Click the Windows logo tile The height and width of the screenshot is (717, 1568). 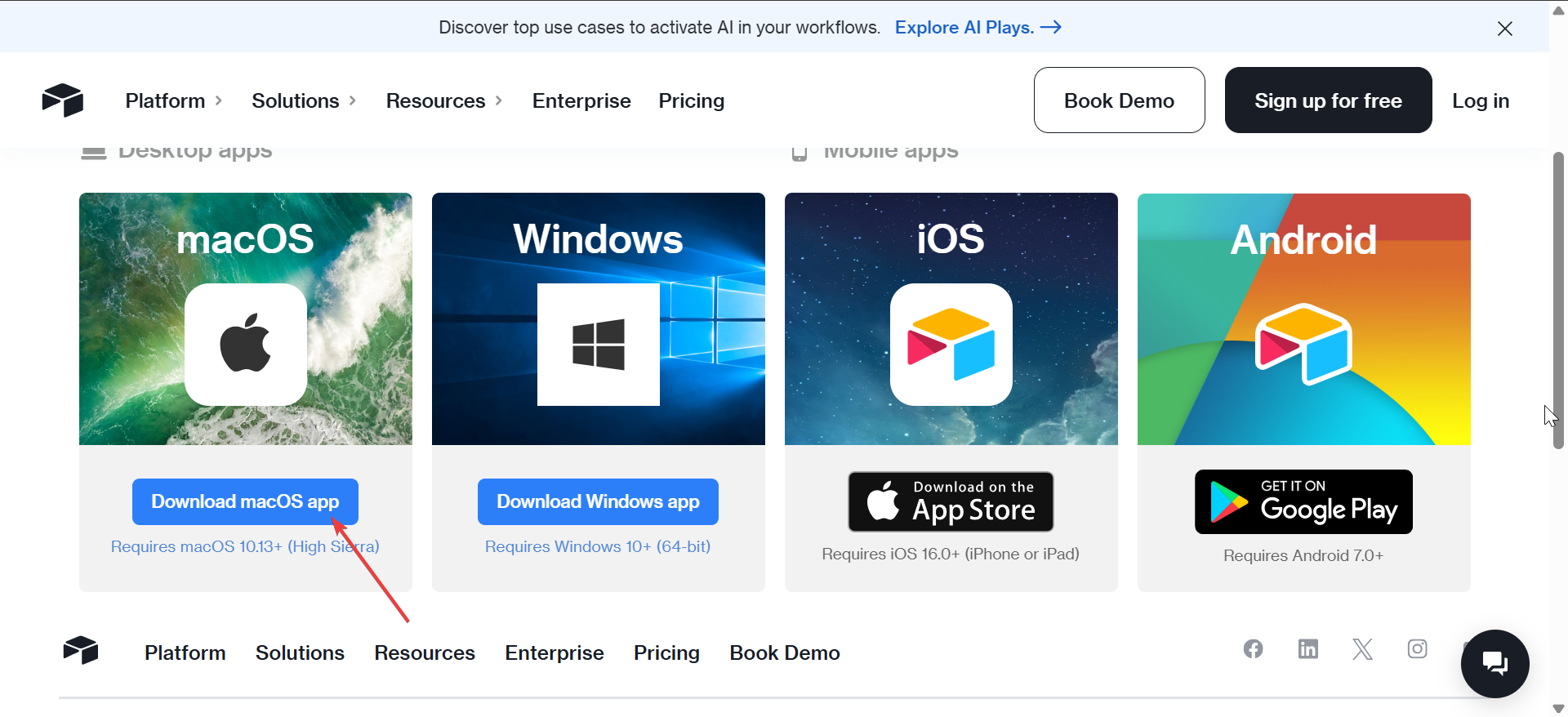tap(599, 345)
